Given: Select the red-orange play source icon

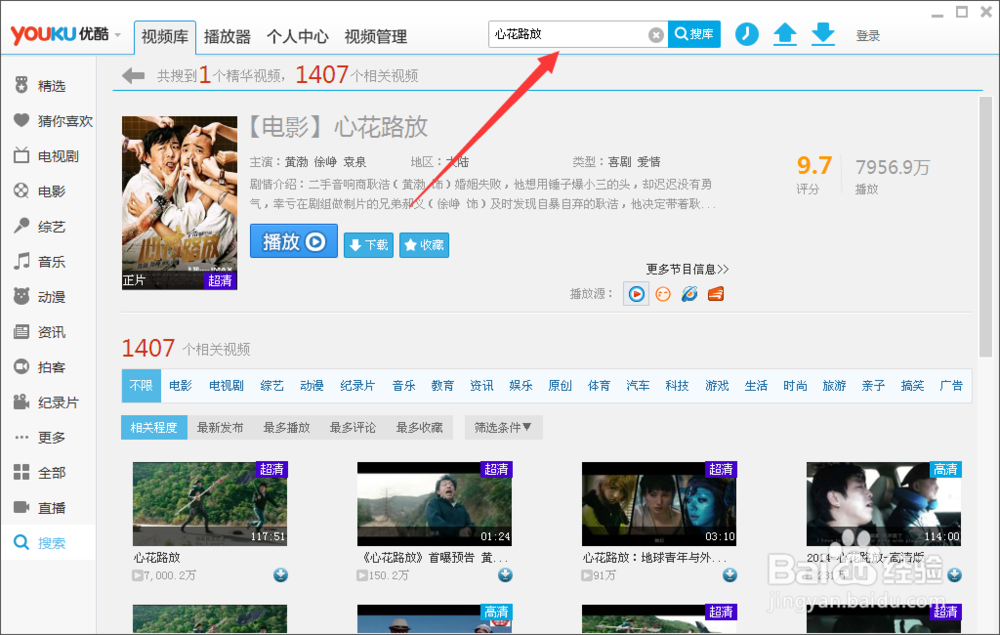Looking at the screenshot, I should pyautogui.click(x=716, y=294).
